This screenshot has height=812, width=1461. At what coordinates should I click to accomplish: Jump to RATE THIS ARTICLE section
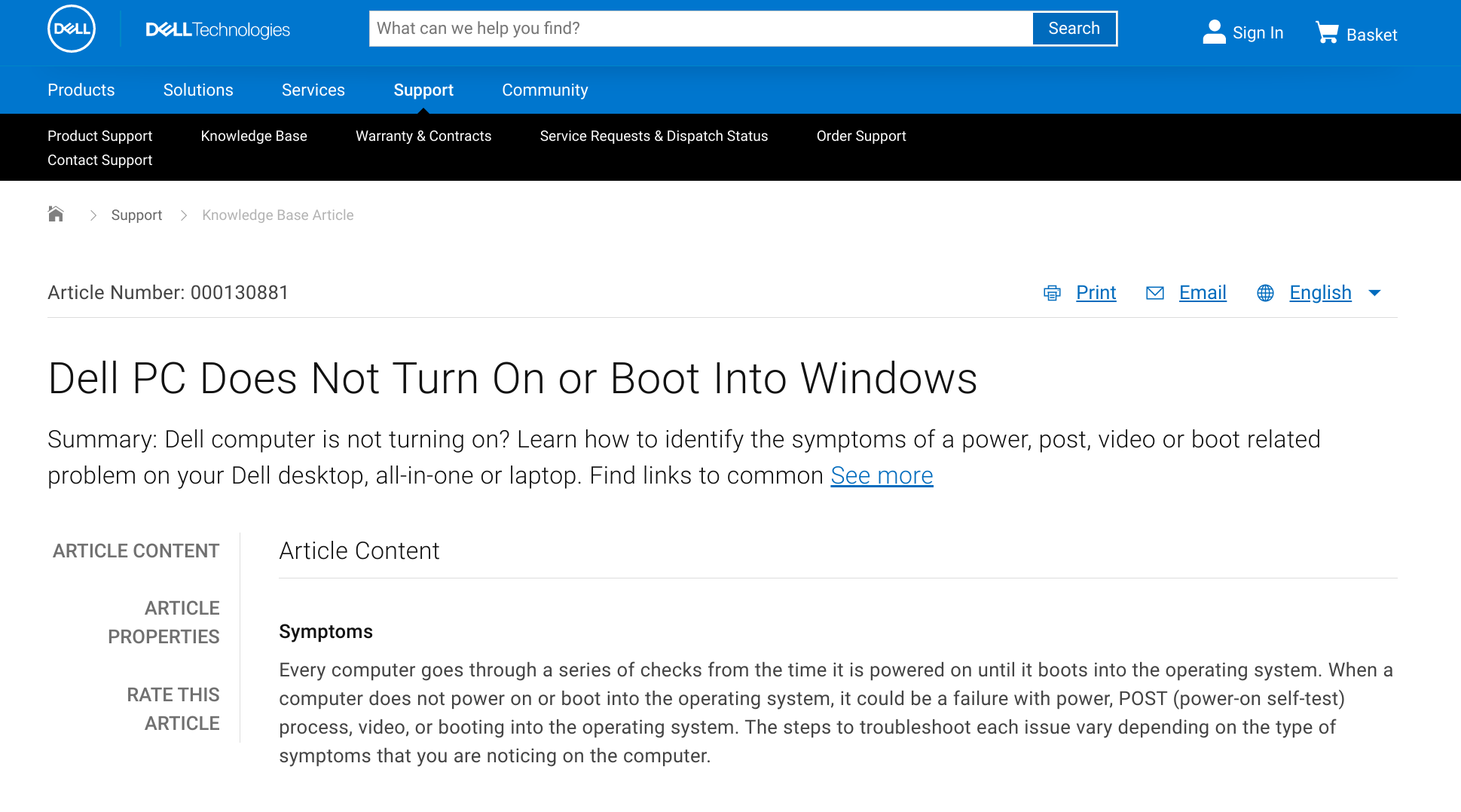(x=173, y=709)
